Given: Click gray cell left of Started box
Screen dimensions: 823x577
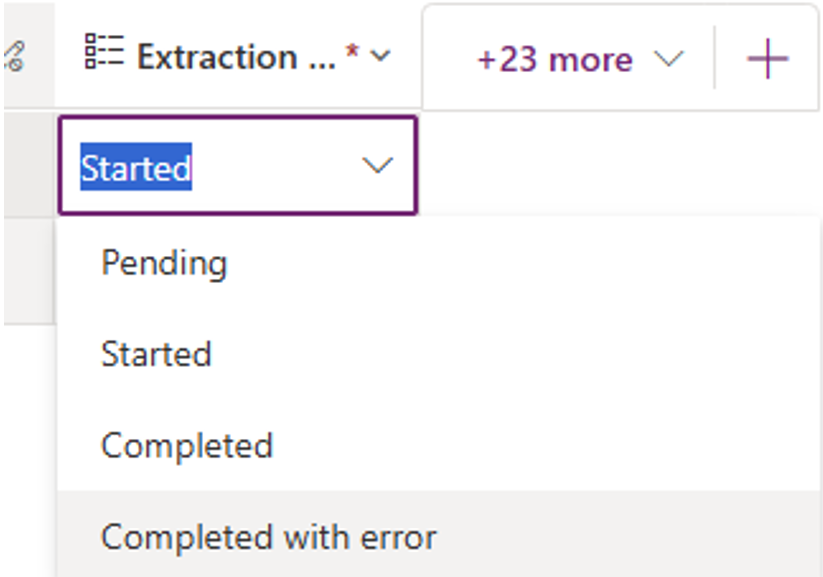Looking at the screenshot, I should [x=27, y=165].
